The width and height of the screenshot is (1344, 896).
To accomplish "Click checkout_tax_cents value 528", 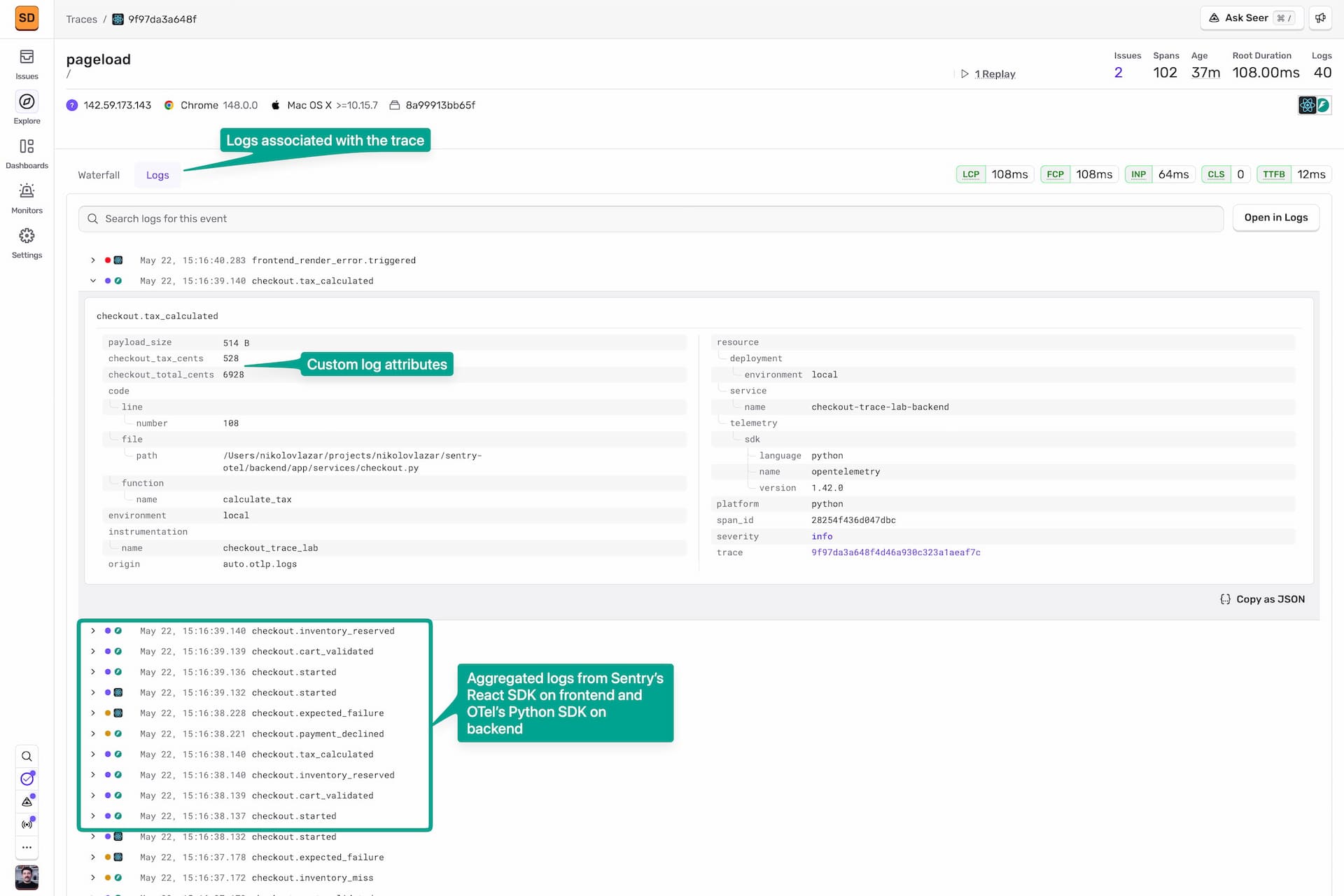I will (231, 358).
